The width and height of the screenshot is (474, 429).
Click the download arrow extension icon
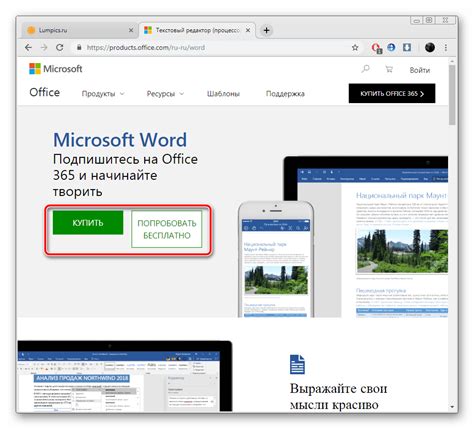(407, 47)
